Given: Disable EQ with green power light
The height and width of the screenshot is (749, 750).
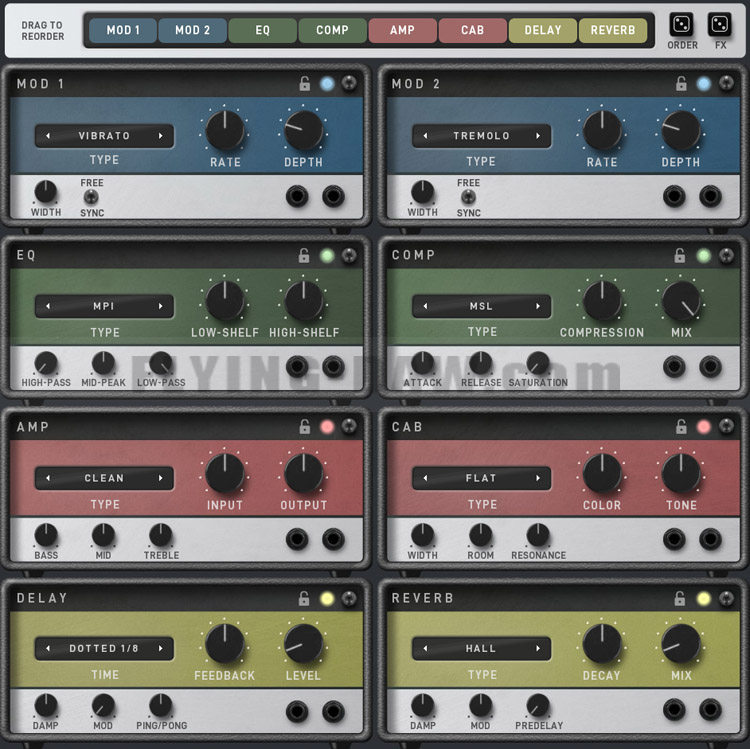Looking at the screenshot, I should tap(327, 255).
